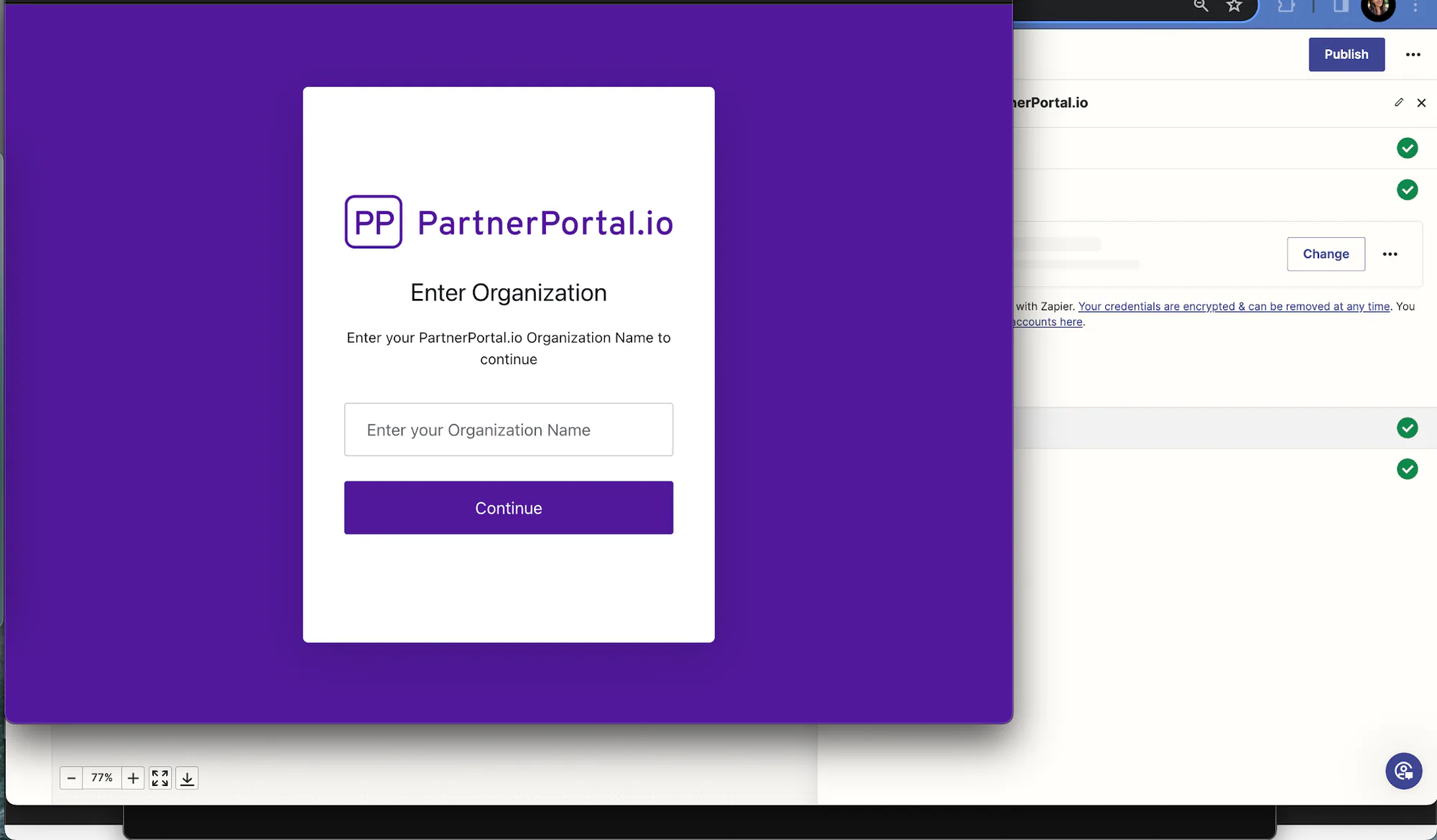Open the browser three-dot menu
Viewport: 1437px width, 840px height.
click(1415, 6)
